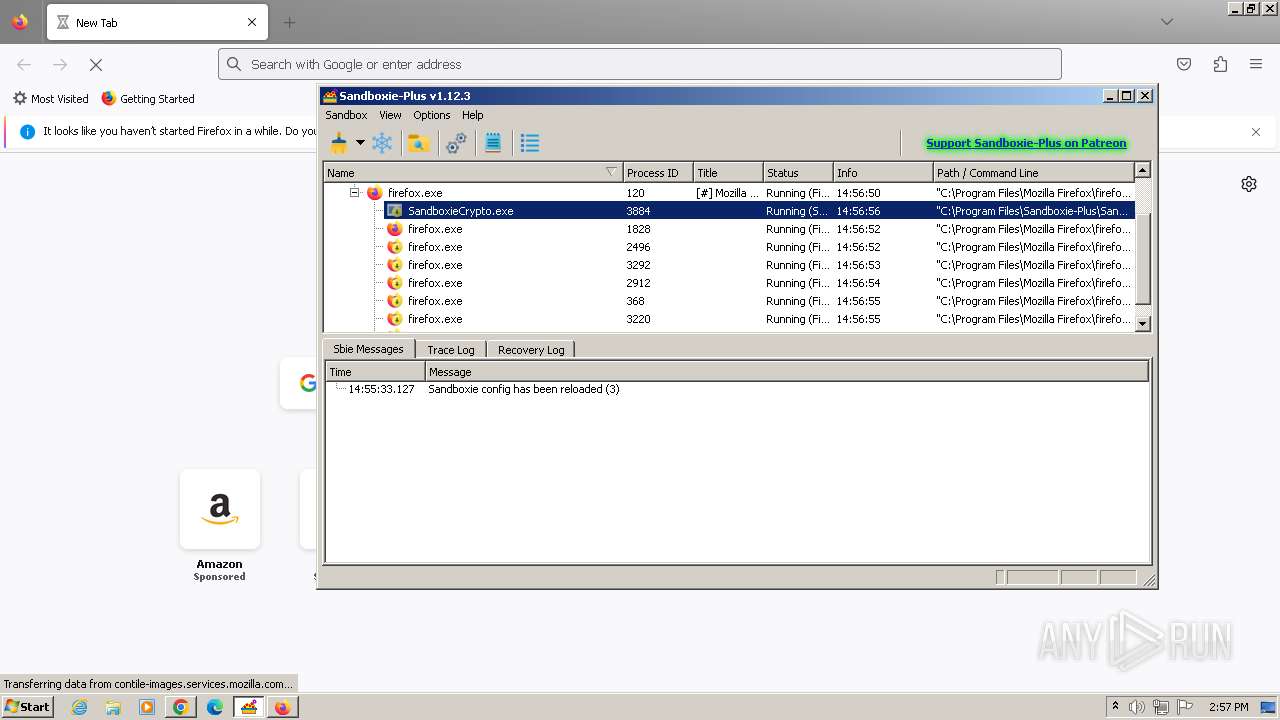Viewport: 1280px width, 720px height.
Task: Click the SandboxieCrypto.exe row icon
Action: [394, 211]
